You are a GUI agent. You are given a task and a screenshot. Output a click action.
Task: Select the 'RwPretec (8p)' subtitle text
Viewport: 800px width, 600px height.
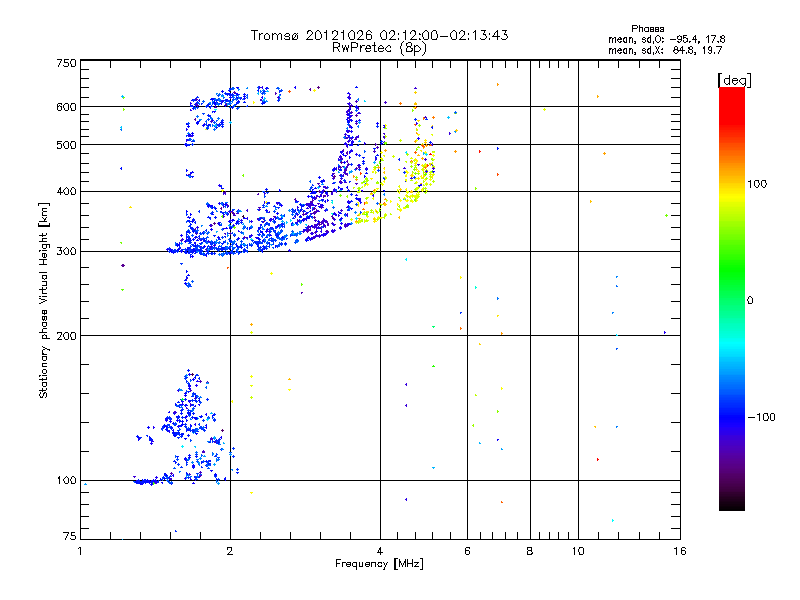[x=379, y=48]
